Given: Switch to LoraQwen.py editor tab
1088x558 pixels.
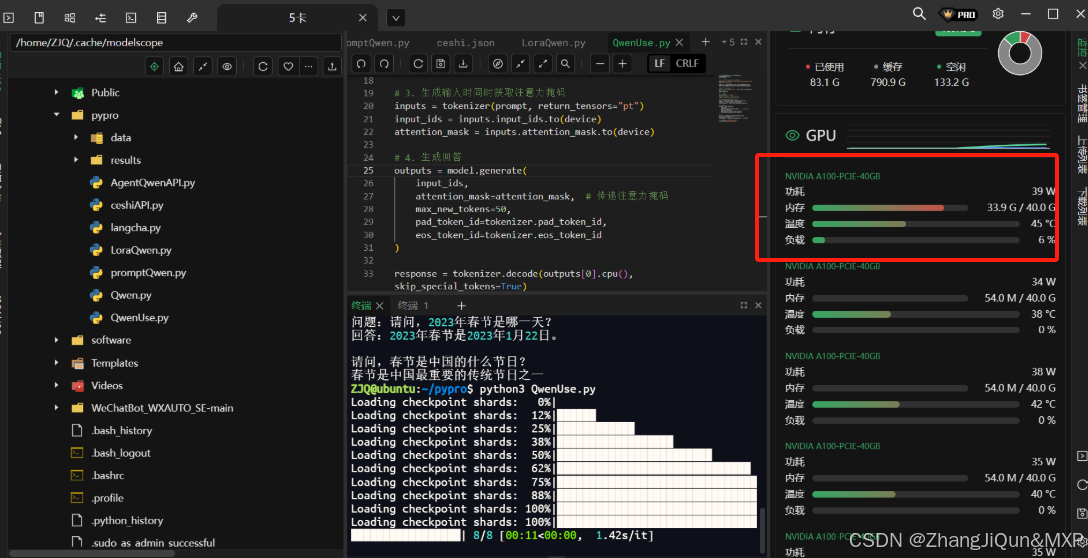Looking at the screenshot, I should click(554, 43).
